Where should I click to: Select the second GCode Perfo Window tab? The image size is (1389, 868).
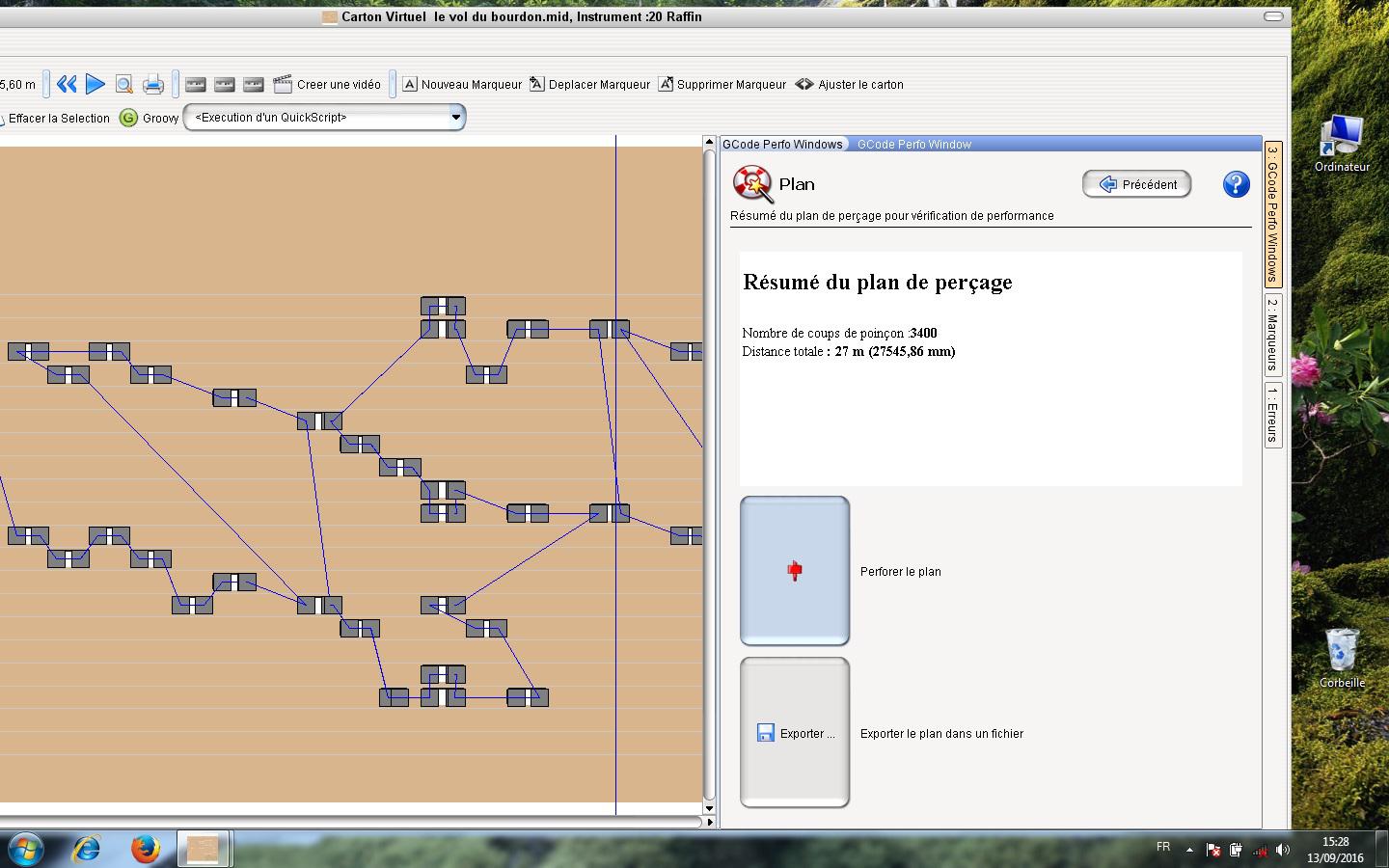pos(913,145)
